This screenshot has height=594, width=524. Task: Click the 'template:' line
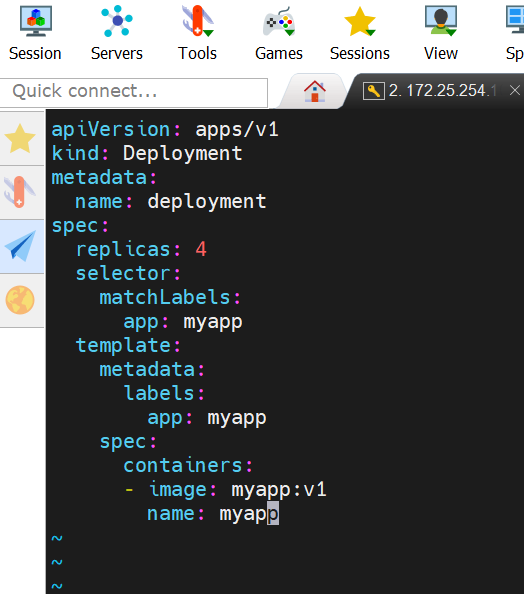(128, 345)
